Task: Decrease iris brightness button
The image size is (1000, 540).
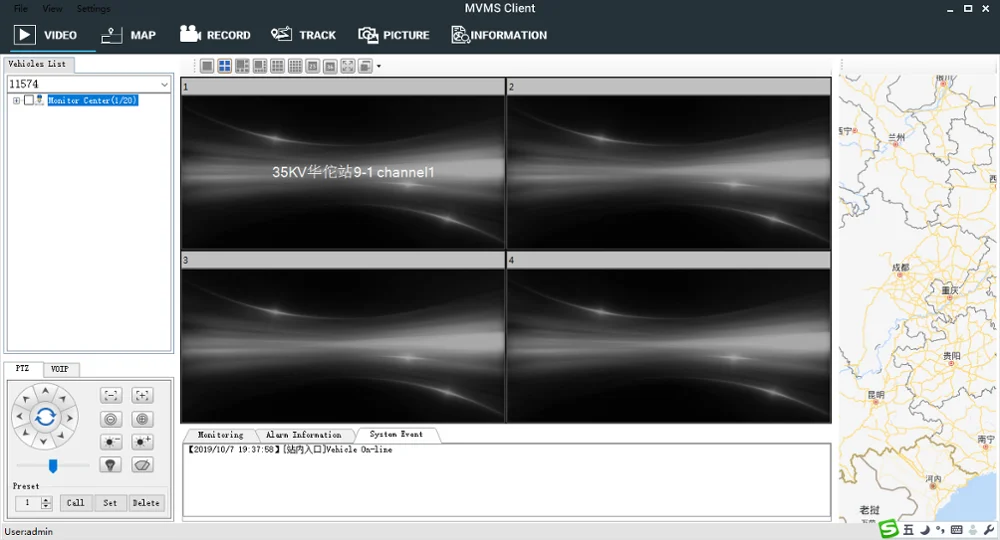Action: pyautogui.click(x=111, y=442)
